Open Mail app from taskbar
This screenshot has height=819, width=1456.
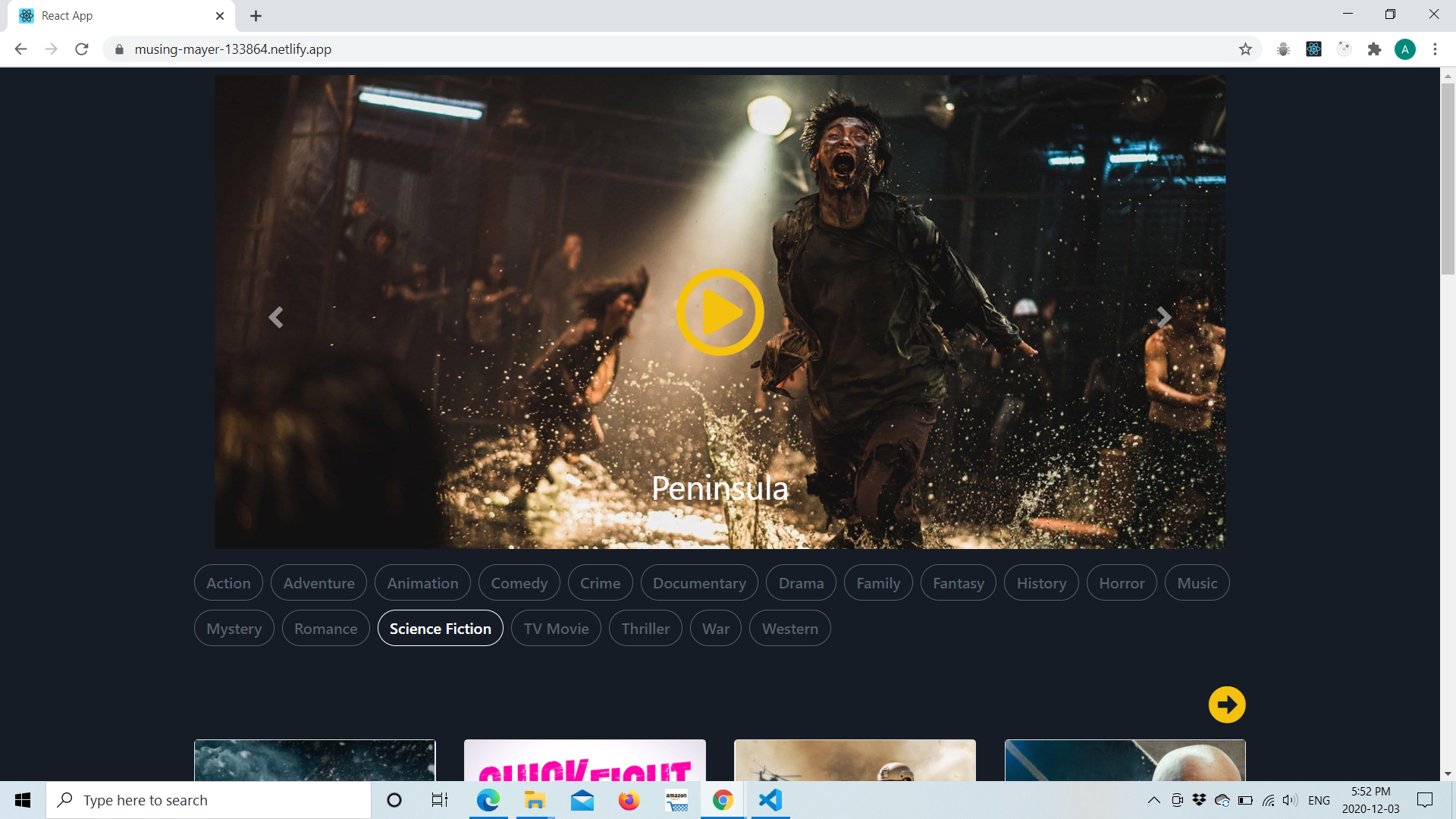(582, 800)
